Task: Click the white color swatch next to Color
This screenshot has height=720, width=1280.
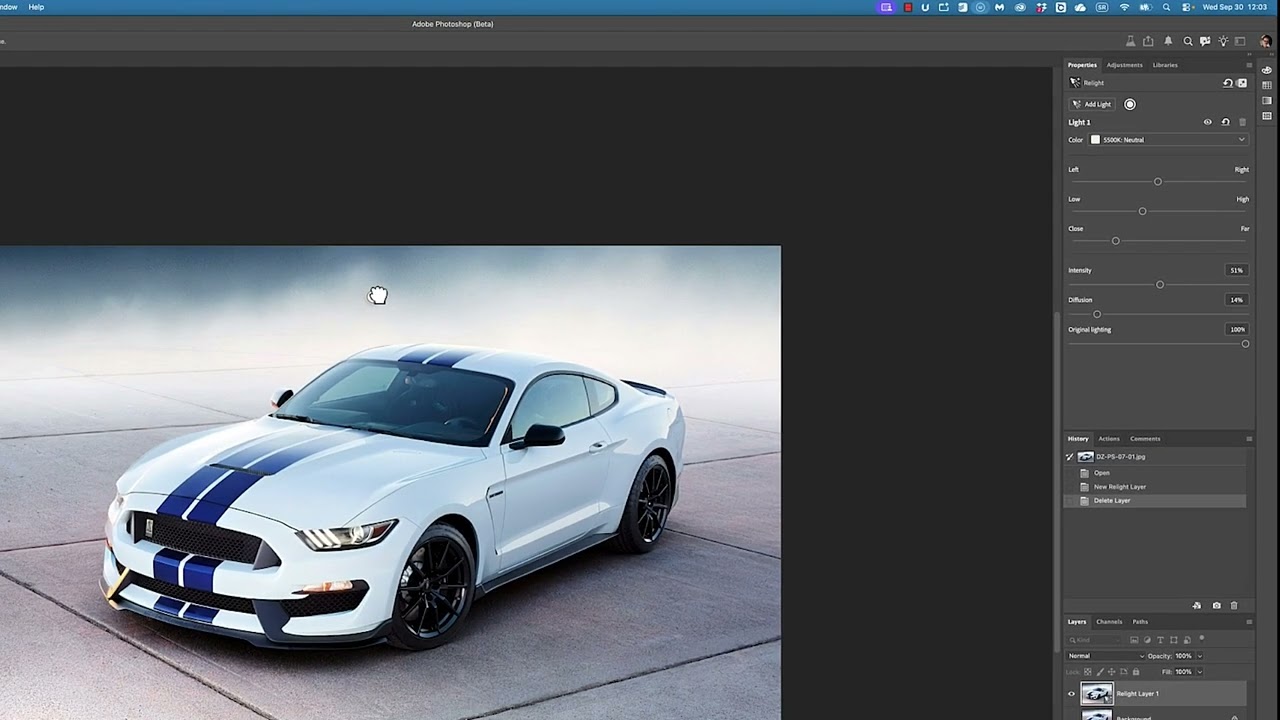Action: (1095, 140)
